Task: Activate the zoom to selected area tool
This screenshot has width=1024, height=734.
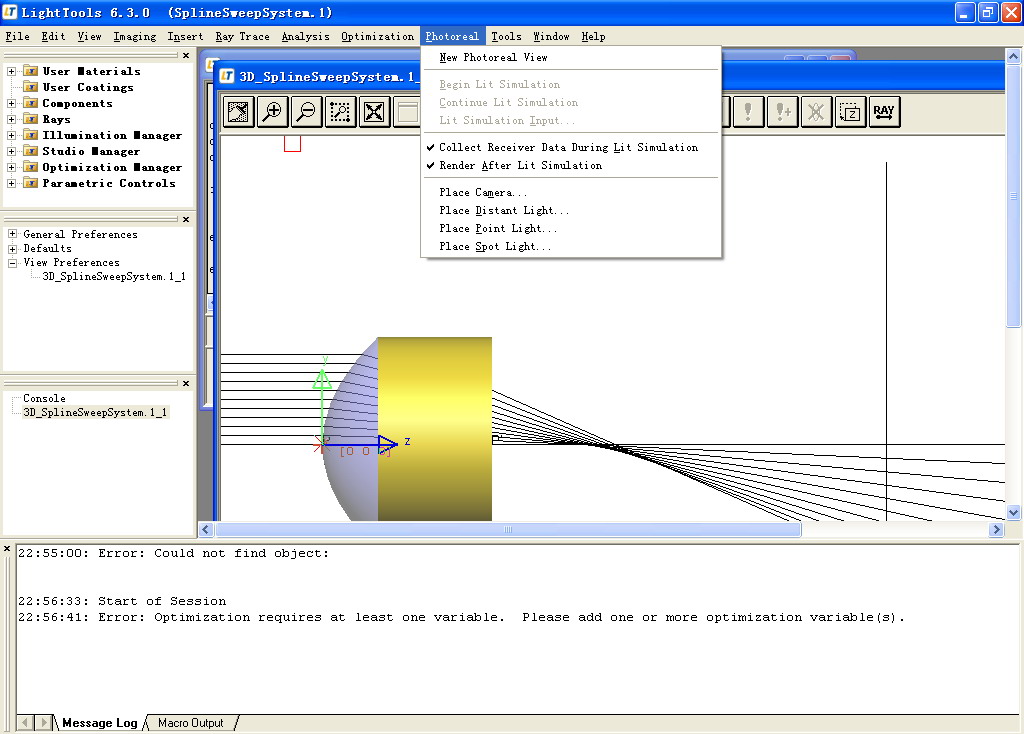Action: pyautogui.click(x=340, y=112)
